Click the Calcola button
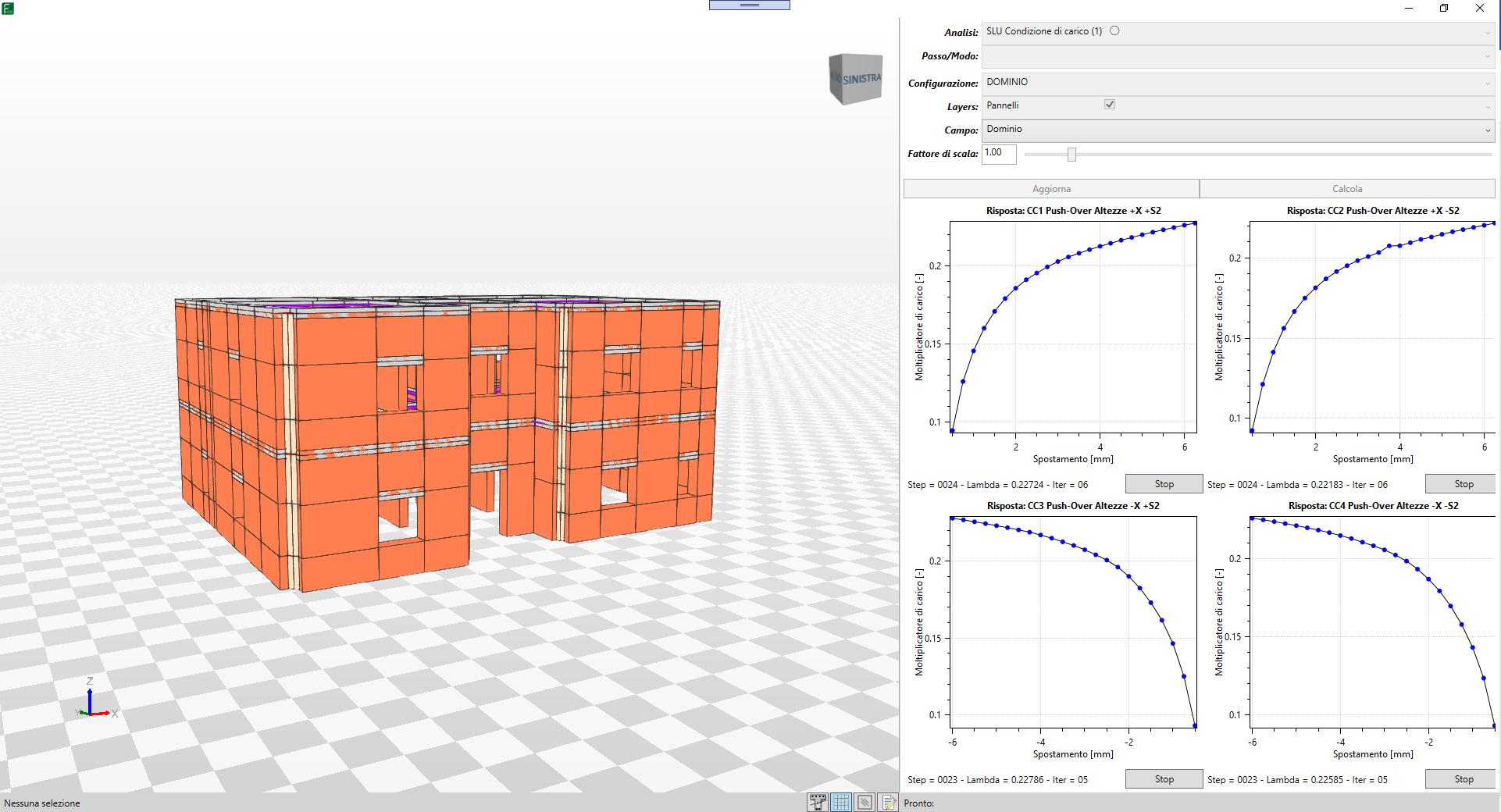1501x812 pixels. [1347, 189]
